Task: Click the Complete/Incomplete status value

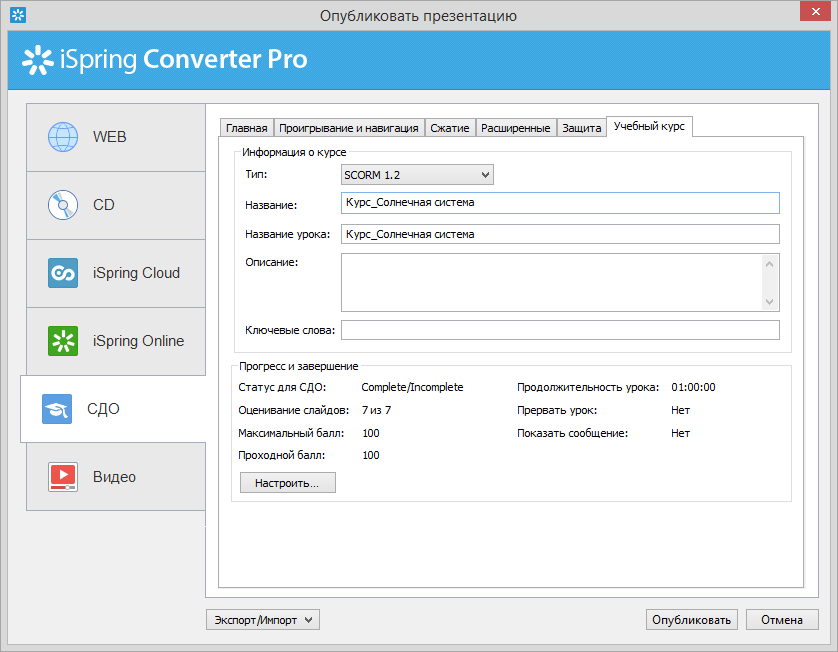Action: tap(412, 387)
